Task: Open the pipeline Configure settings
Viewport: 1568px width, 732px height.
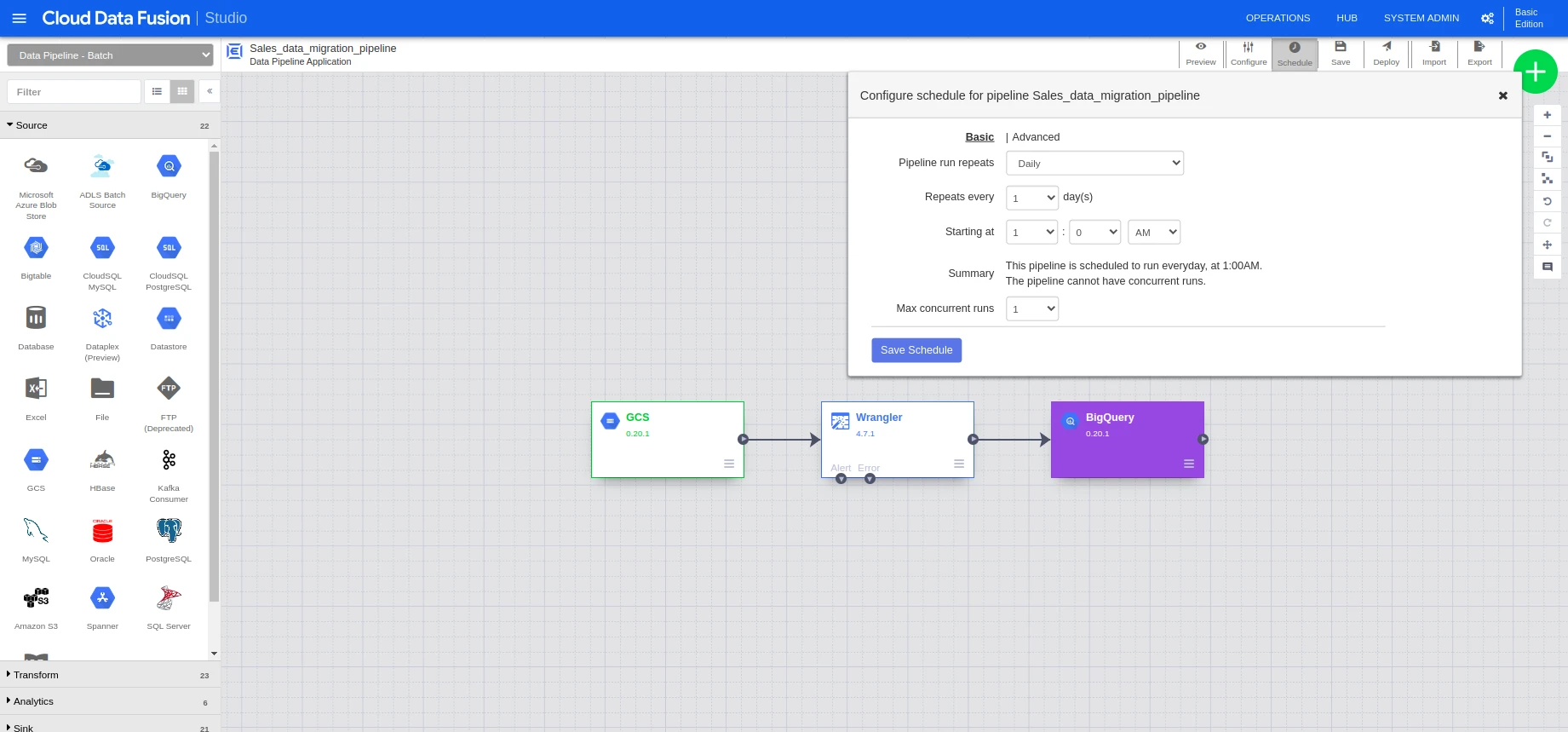Action: point(1249,54)
